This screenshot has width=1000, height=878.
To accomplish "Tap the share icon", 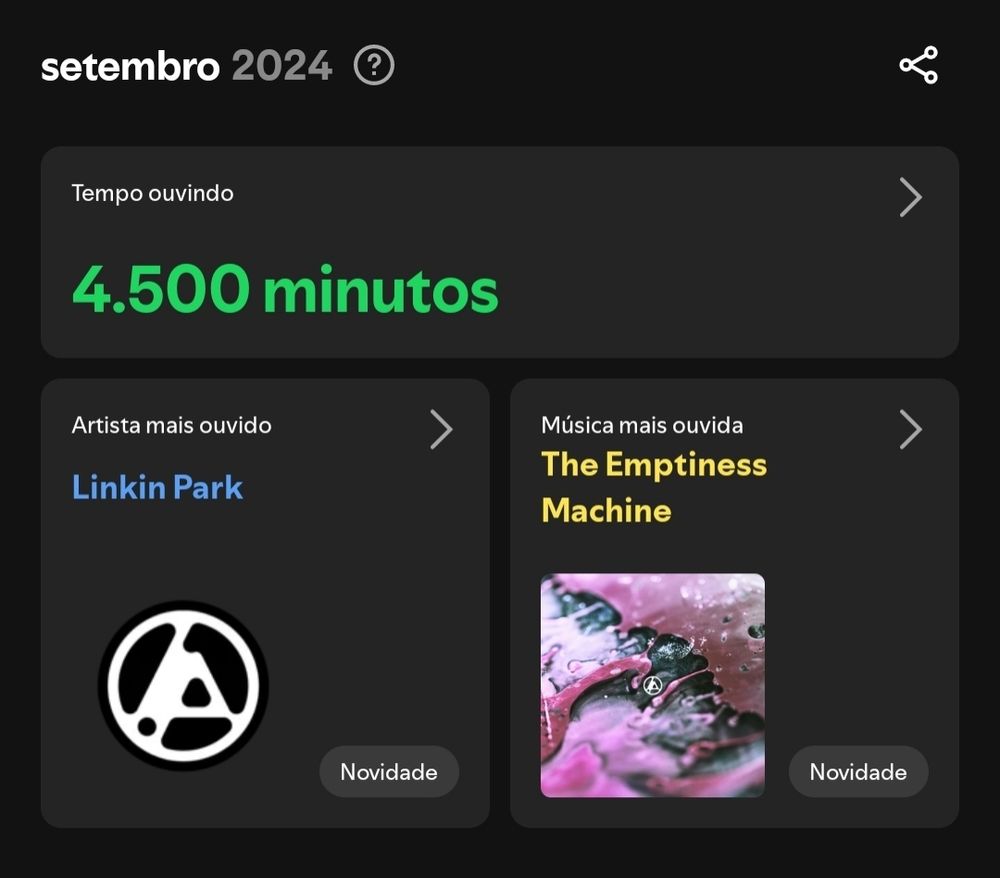I will (x=918, y=65).
